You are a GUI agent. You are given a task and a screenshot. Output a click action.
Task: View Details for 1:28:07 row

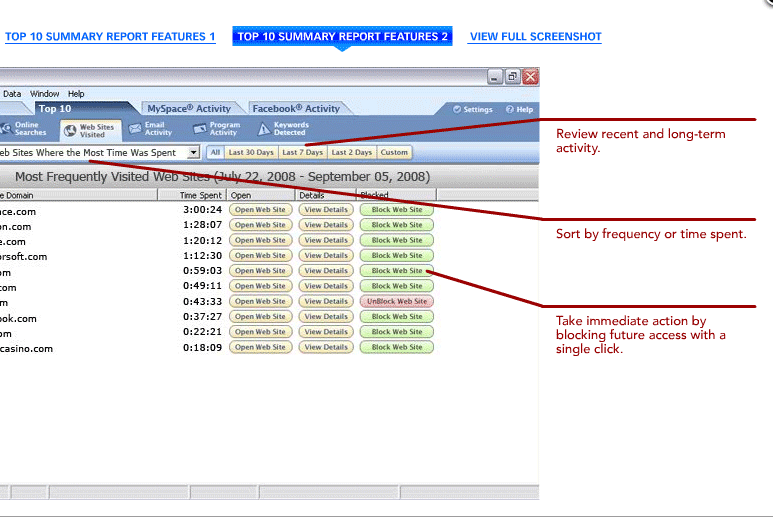coord(326,225)
